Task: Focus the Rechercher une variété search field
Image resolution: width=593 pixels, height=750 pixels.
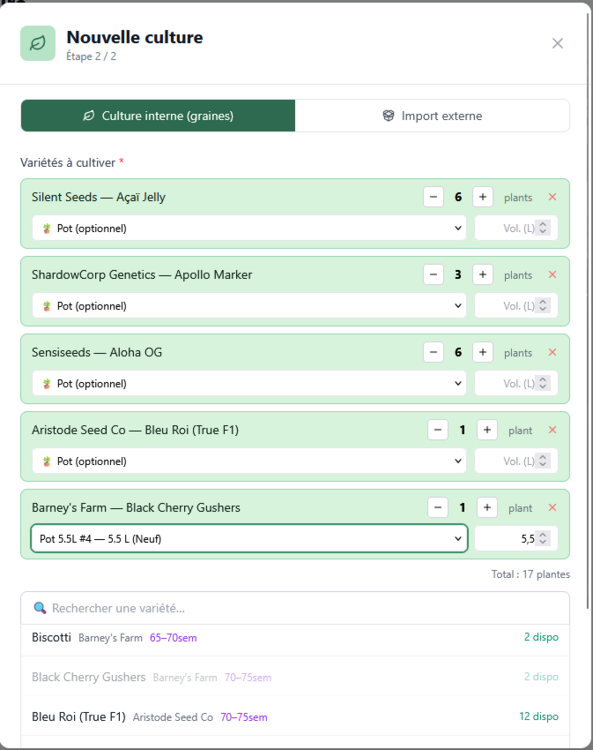Action: pyautogui.click(x=295, y=608)
